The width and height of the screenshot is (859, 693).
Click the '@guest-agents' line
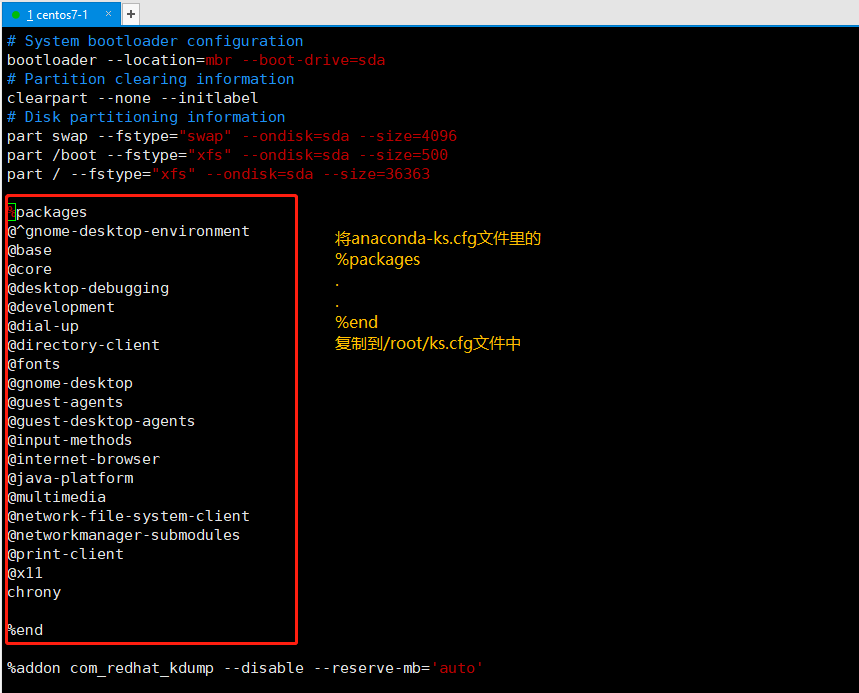tap(65, 402)
